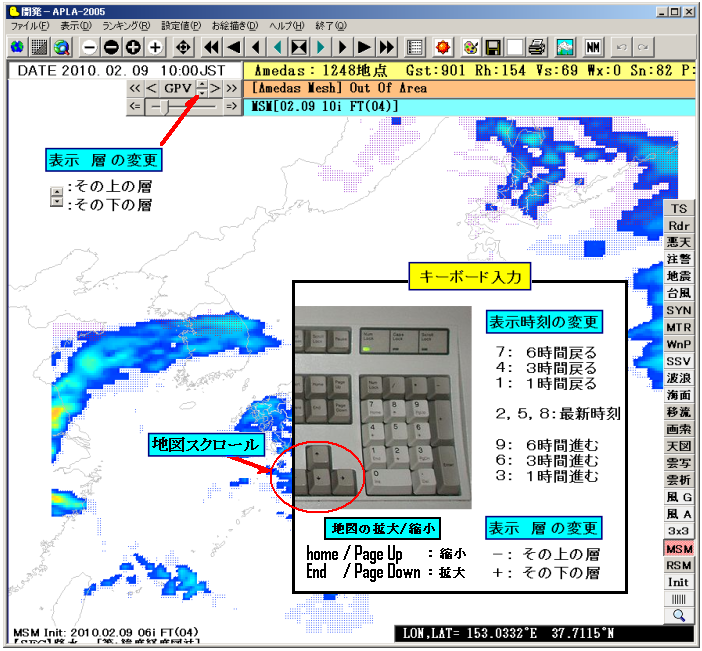Click the printer icon in toolbar
Image resolution: width=702 pixels, height=651 pixels.
[x=537, y=47]
